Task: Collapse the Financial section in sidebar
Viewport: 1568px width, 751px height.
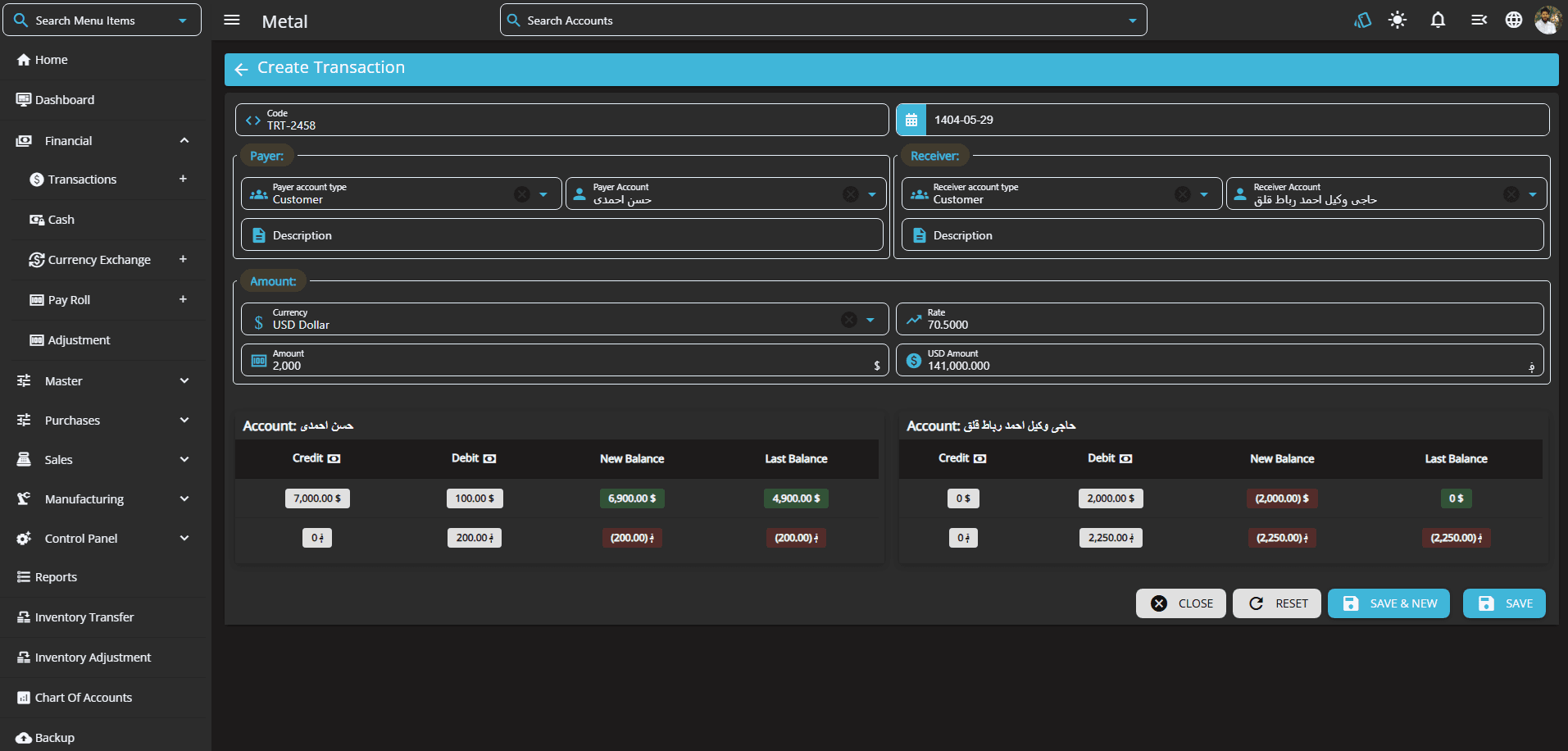Action: coord(184,140)
